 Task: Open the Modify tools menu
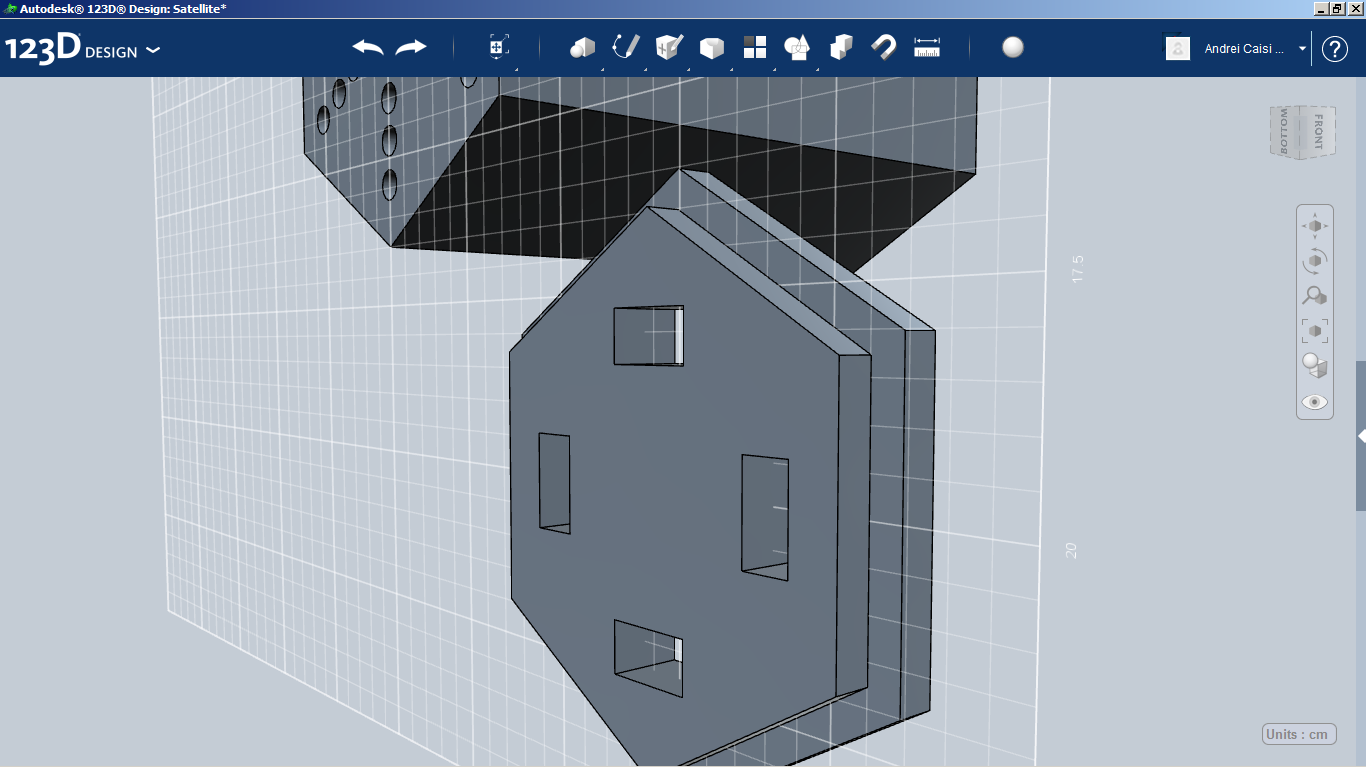(712, 47)
